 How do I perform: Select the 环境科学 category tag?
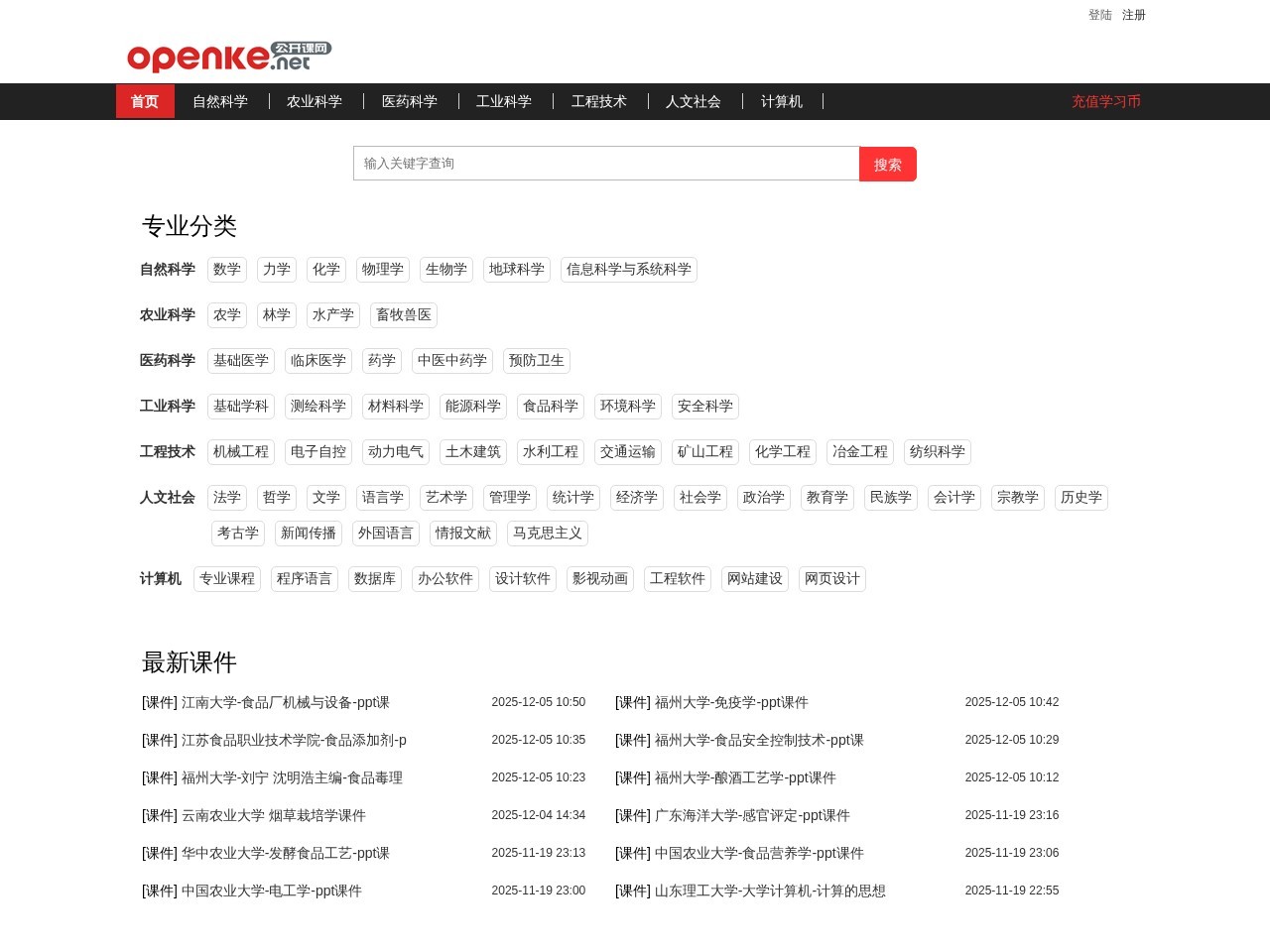[629, 406]
